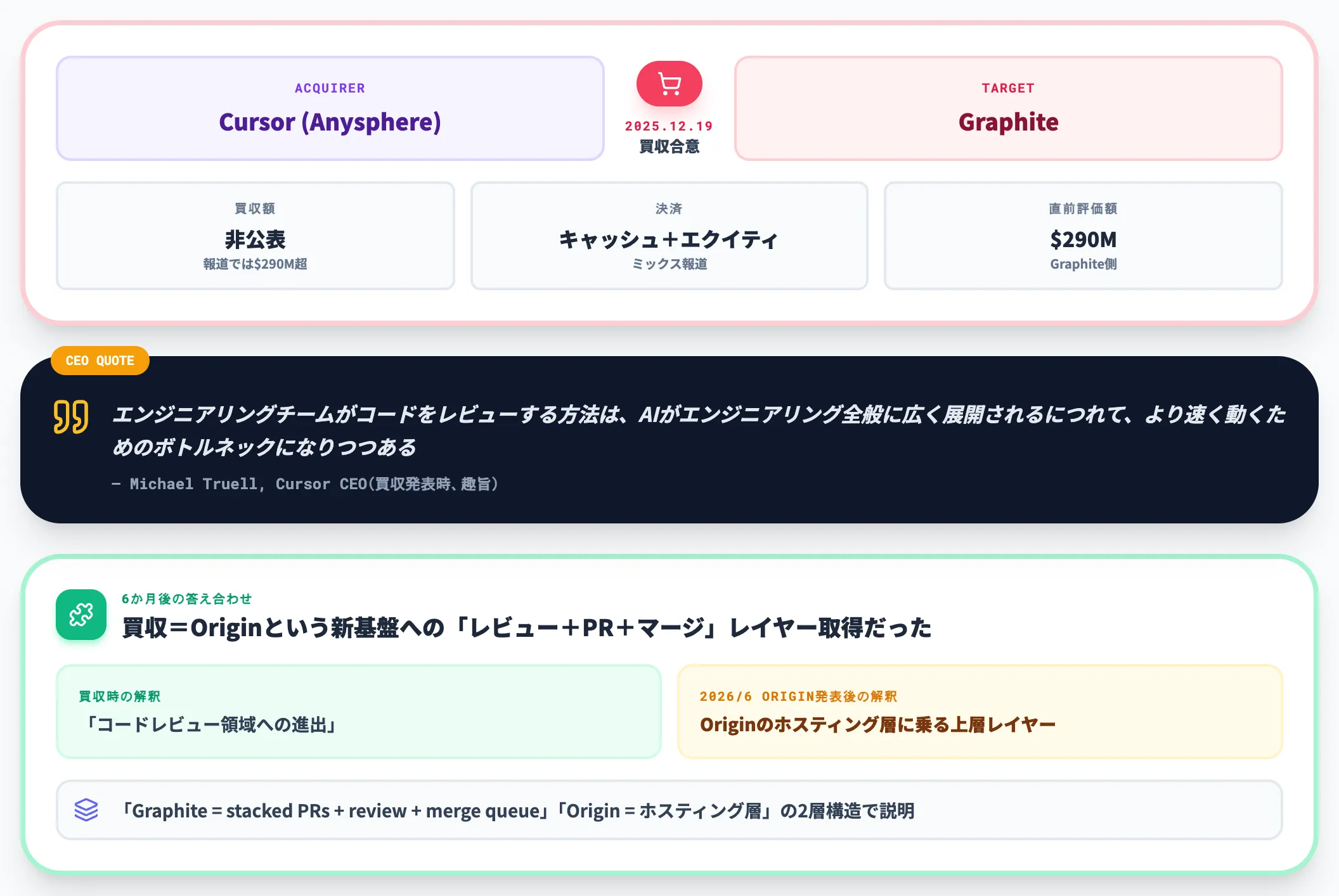This screenshot has width=1339, height=896.
Task: Click the 買収合意 label
Action: pyautogui.click(x=669, y=146)
